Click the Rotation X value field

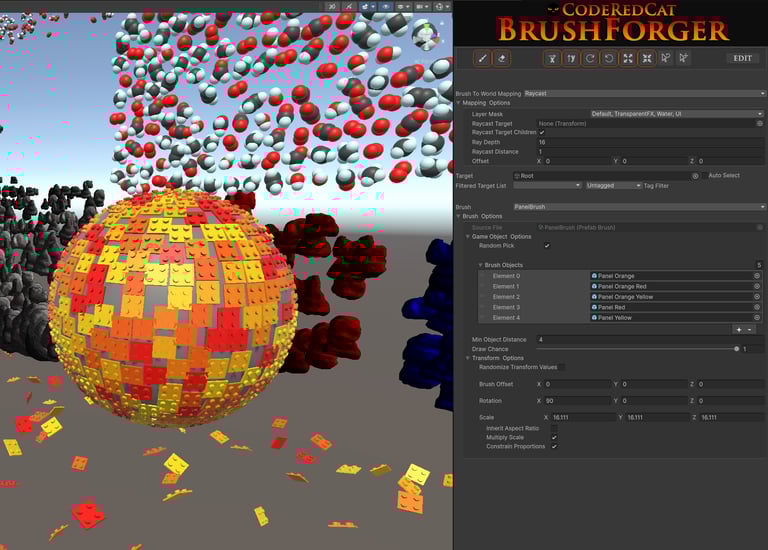[577, 401]
